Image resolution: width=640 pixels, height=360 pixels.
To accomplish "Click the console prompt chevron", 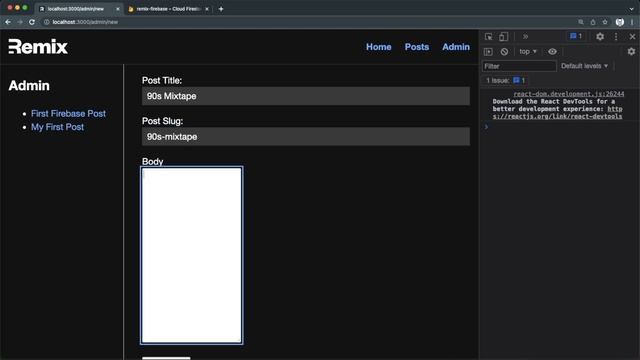I will coord(487,127).
